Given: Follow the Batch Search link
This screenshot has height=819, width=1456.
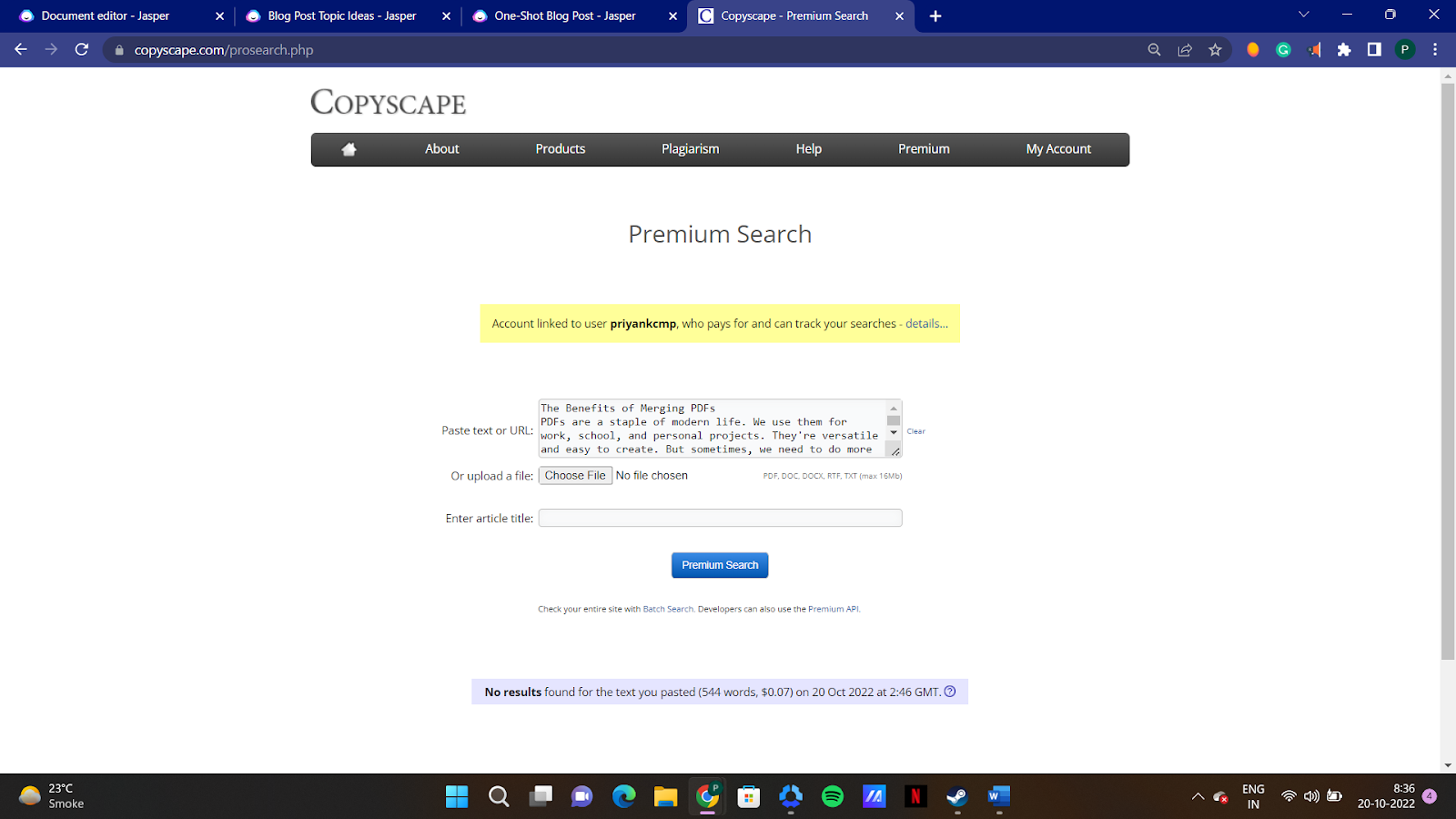Looking at the screenshot, I should pyautogui.click(x=668, y=610).
